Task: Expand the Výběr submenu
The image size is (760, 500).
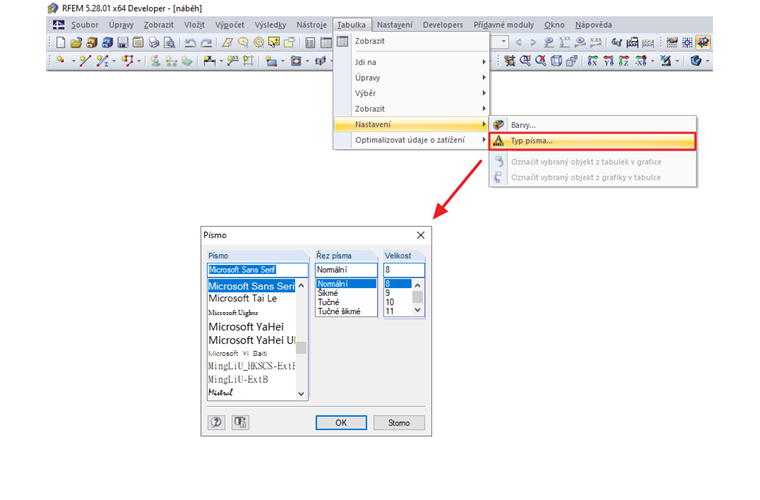Action: coord(420,93)
